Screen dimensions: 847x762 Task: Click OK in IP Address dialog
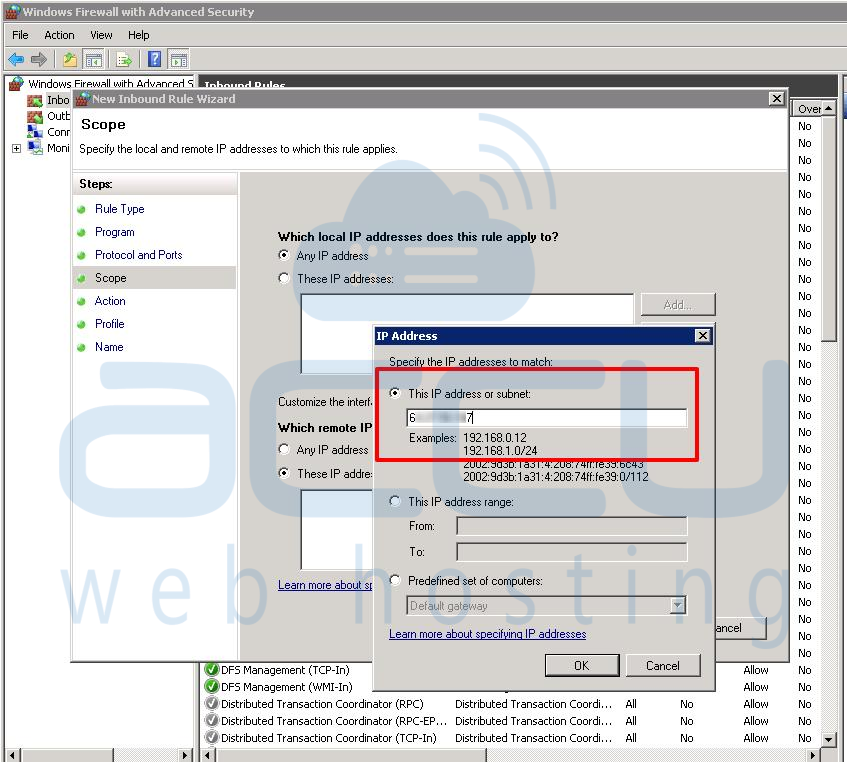point(582,665)
